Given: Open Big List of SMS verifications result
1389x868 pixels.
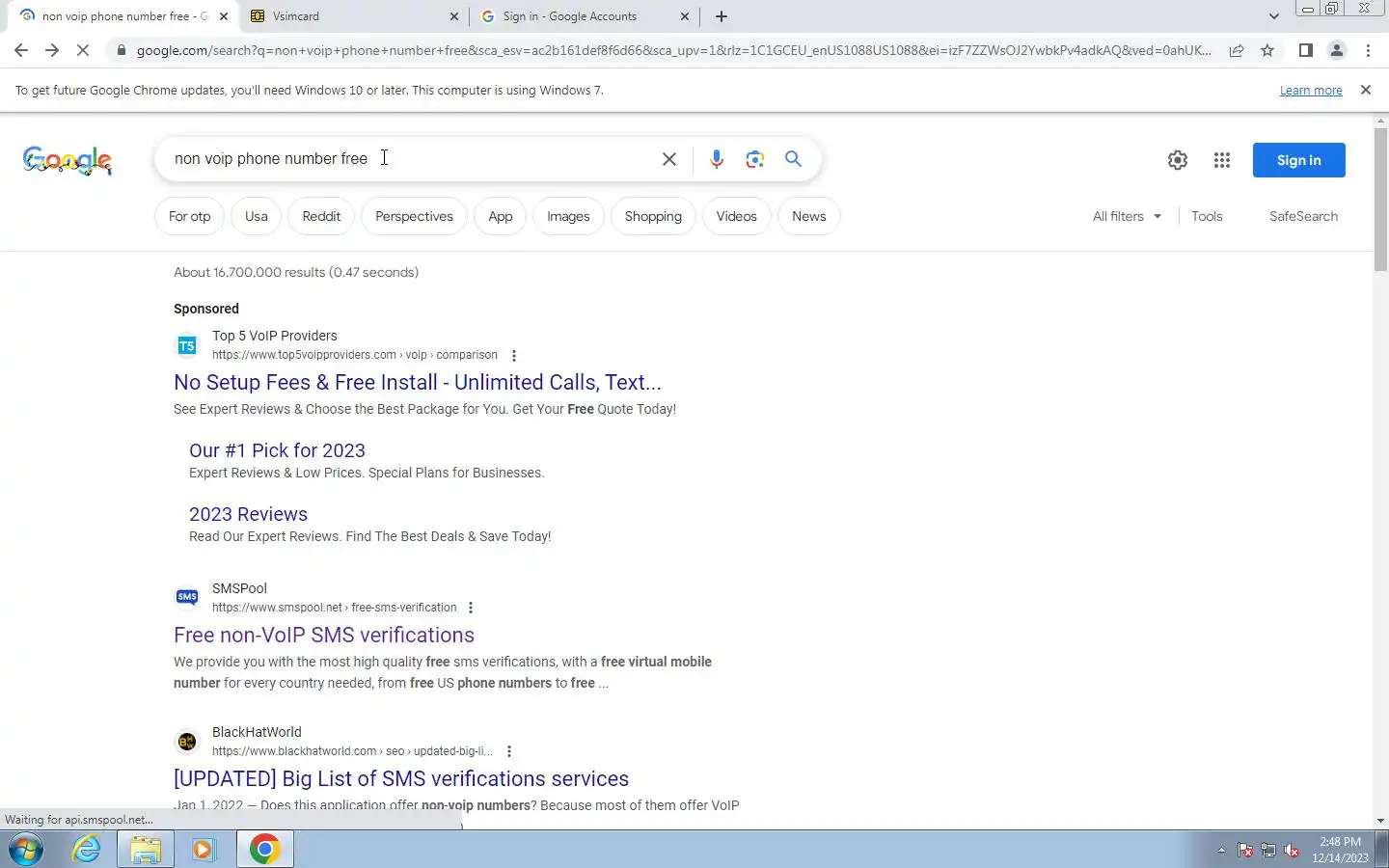Looking at the screenshot, I should click(x=401, y=778).
